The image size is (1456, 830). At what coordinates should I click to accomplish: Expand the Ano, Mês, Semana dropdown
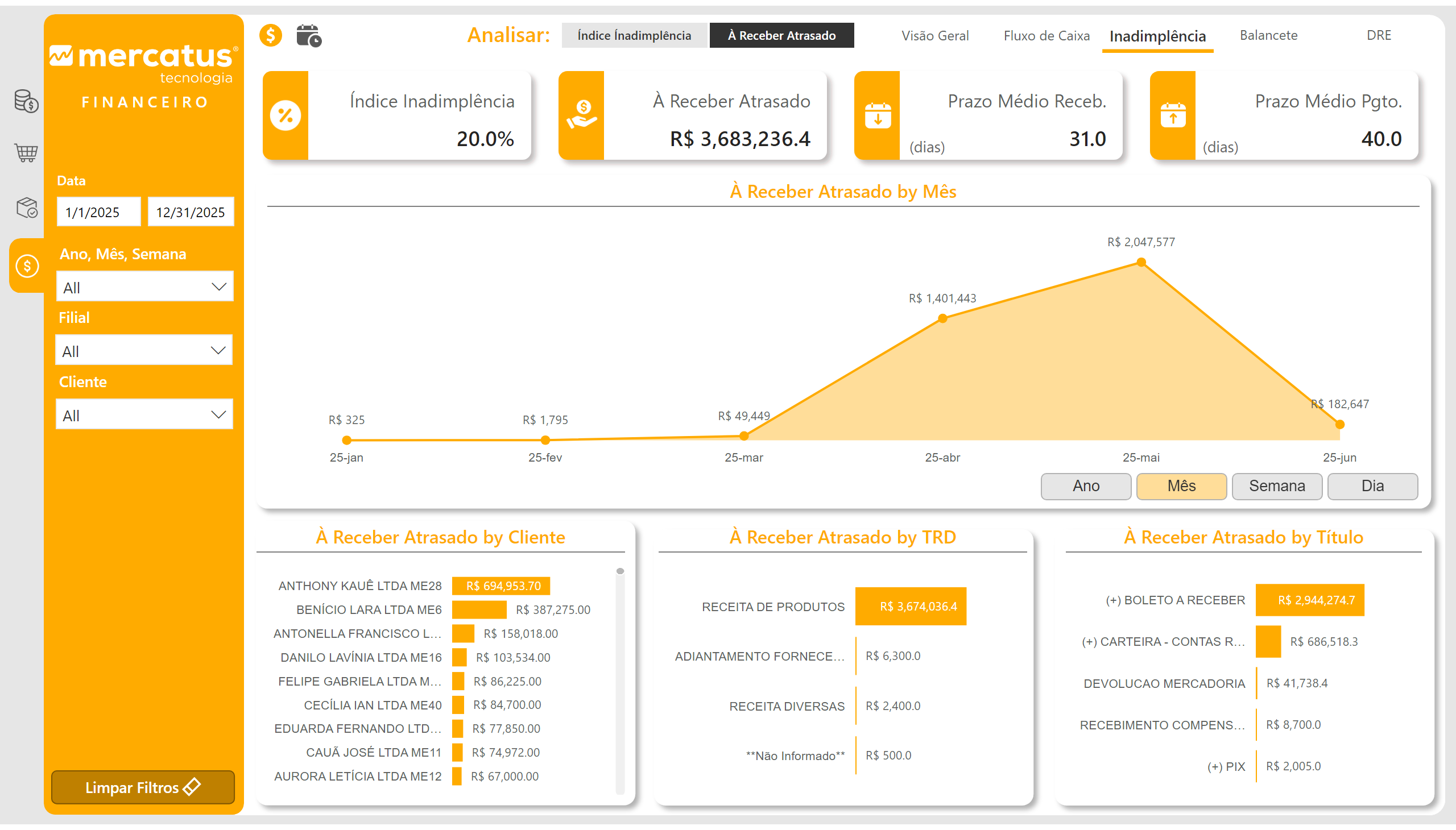click(x=145, y=287)
